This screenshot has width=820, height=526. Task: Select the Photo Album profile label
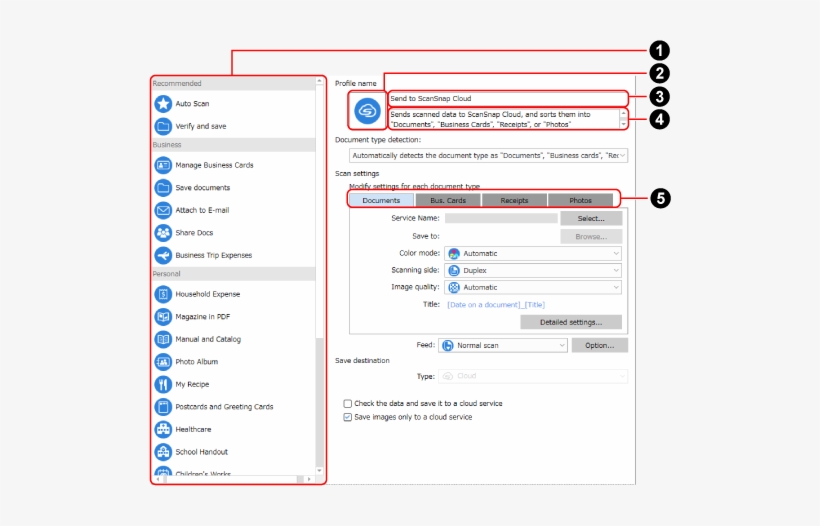[197, 361]
